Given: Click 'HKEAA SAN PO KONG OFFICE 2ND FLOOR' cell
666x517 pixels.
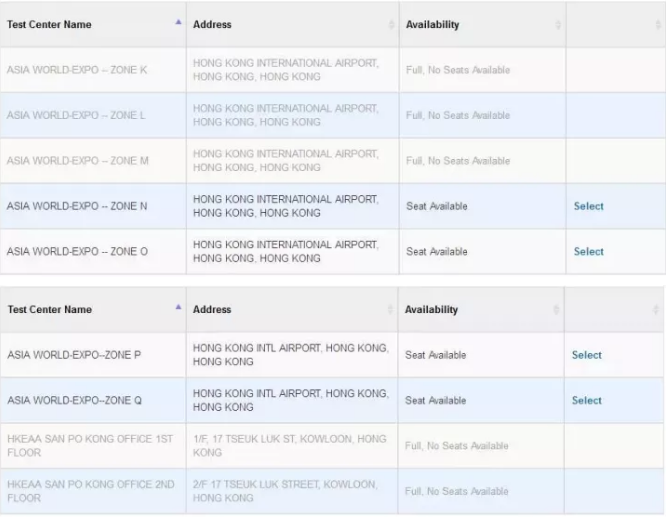Looking at the screenshot, I should 93,491.
